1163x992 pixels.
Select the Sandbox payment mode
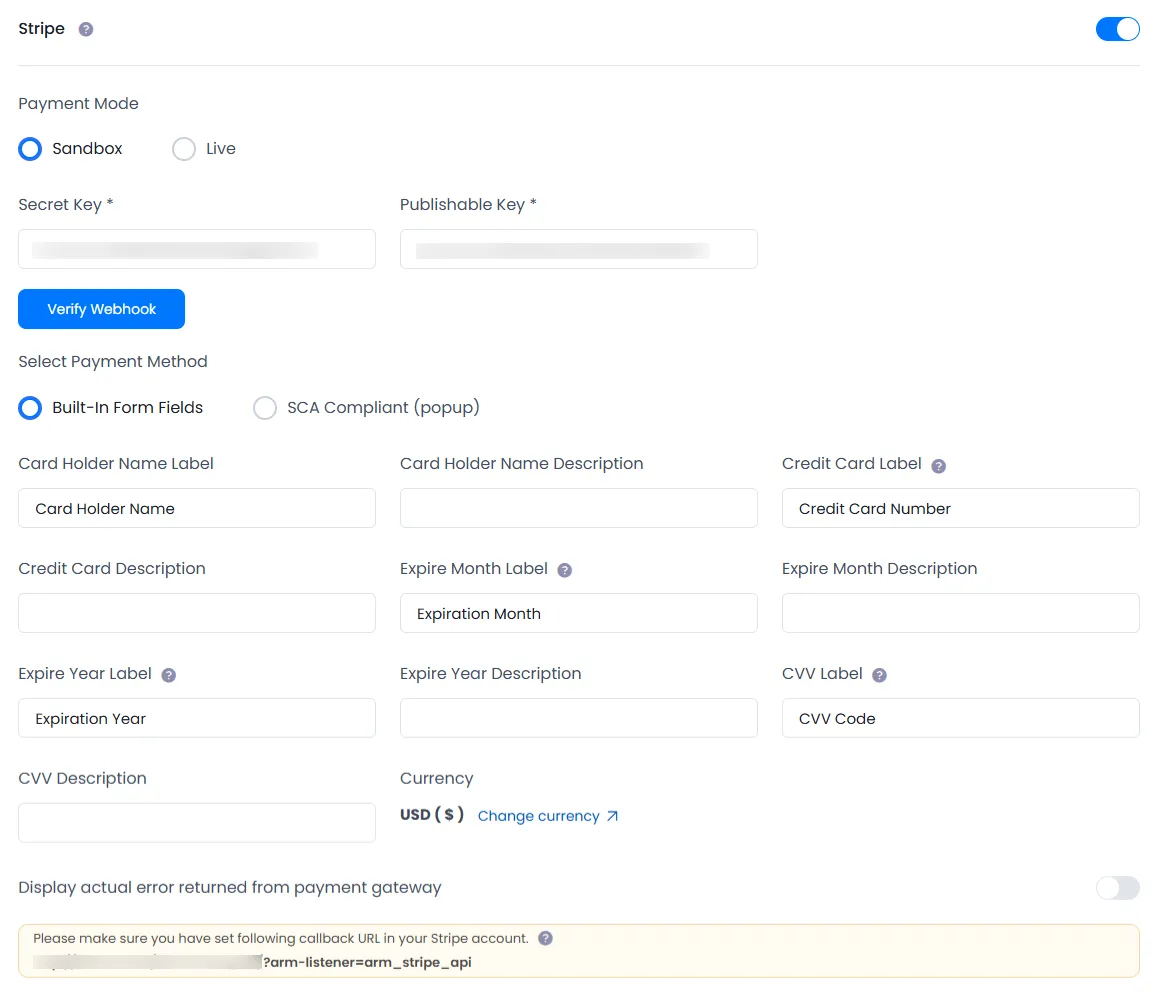(29, 148)
